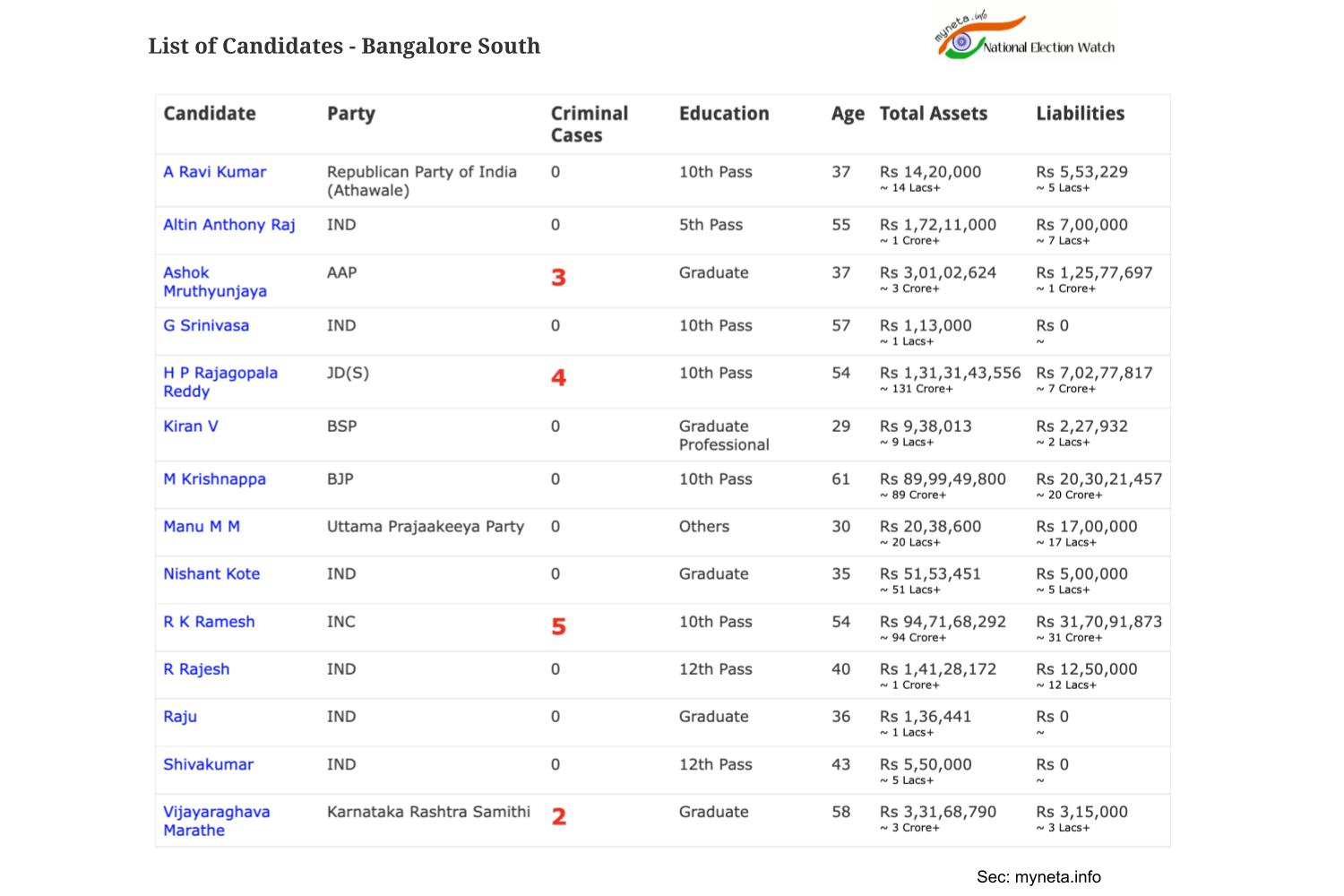Click the Others education cell
Image resolution: width=1344 pixels, height=896 pixels.
point(704,527)
